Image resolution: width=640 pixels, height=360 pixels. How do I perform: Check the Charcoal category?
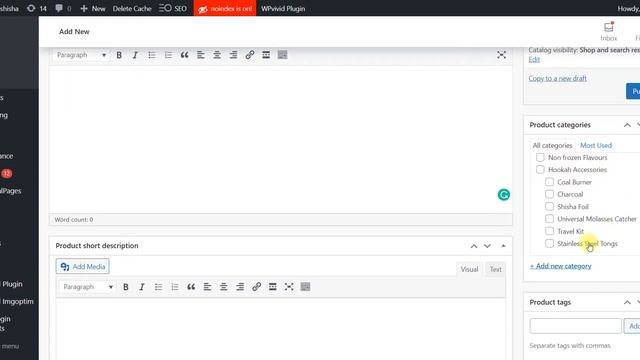549,194
